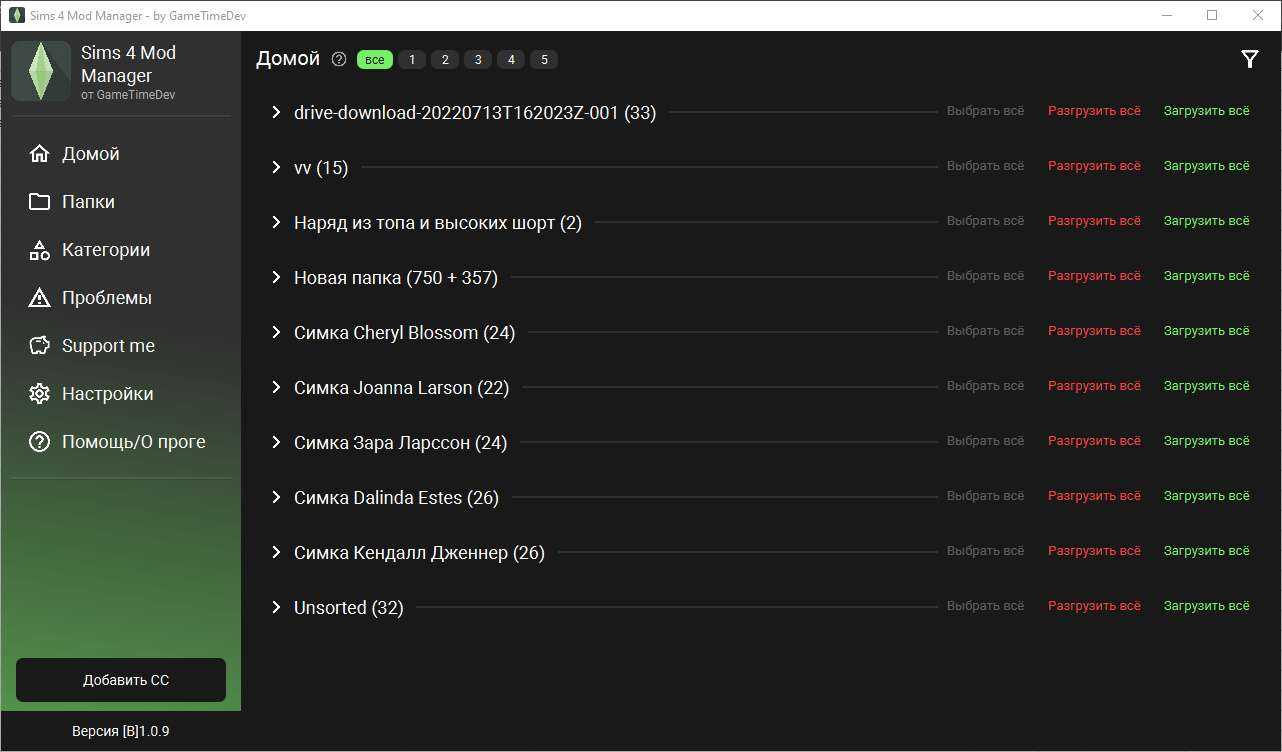Expand the drive-download-20220713T162023Z-001 folder
Viewport: 1282px width, 752px height.
pyautogui.click(x=277, y=113)
